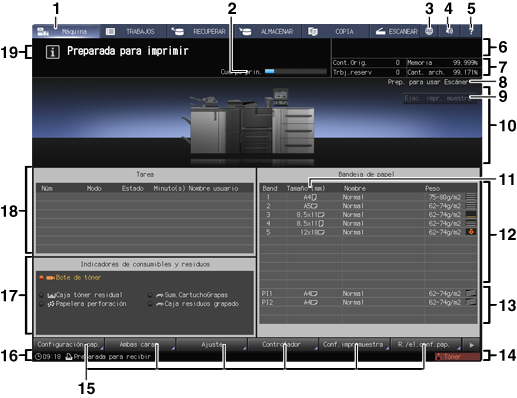Switch to the COPIA tab
517x398 pixels.
(336, 32)
